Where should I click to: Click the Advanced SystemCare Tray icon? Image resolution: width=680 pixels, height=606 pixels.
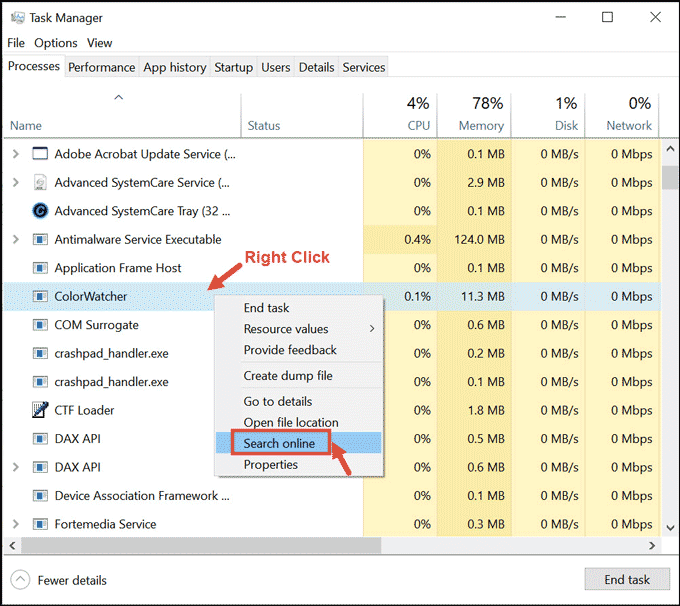(x=40, y=211)
